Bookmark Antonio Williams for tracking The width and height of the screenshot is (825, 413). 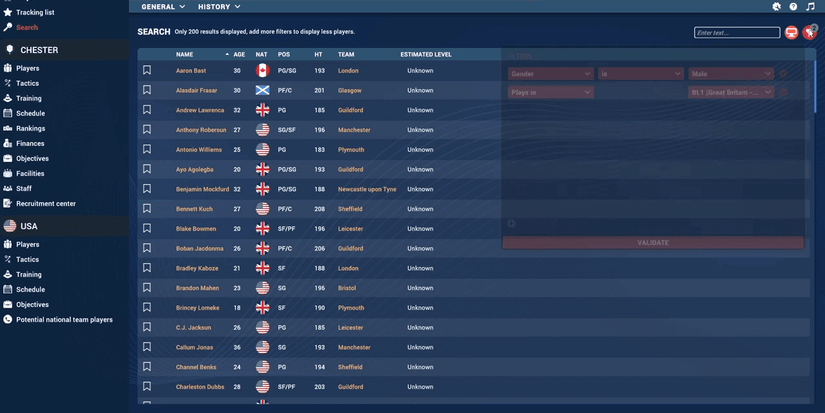147,149
